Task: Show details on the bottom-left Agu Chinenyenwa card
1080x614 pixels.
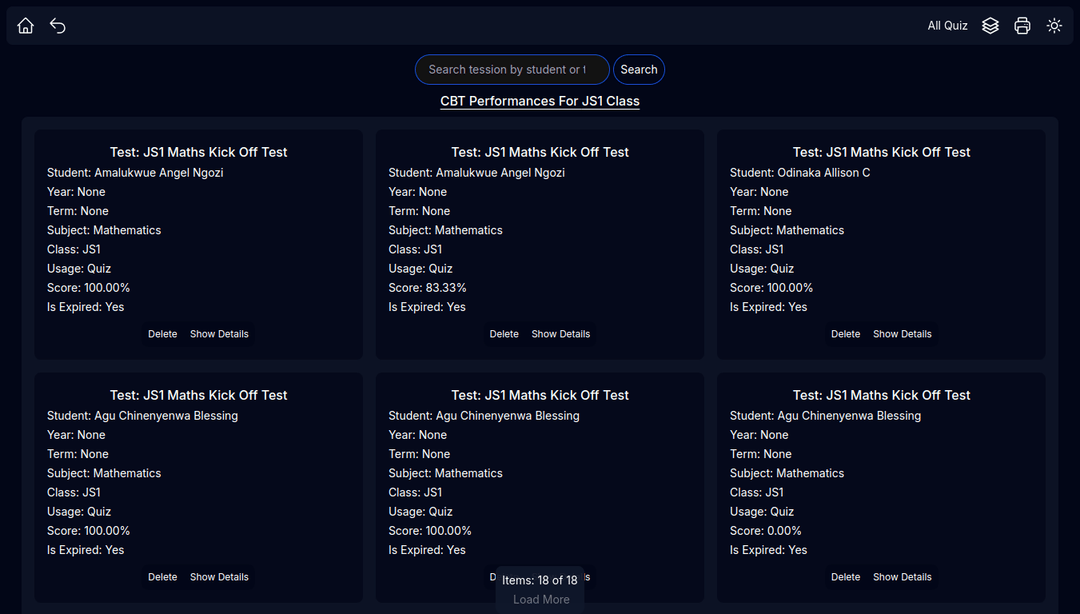Action: tap(219, 576)
